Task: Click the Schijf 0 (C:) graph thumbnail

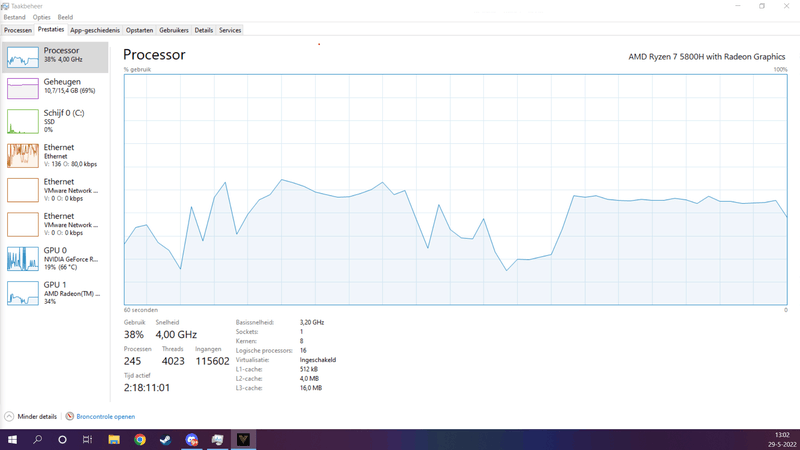Action: click(22, 121)
